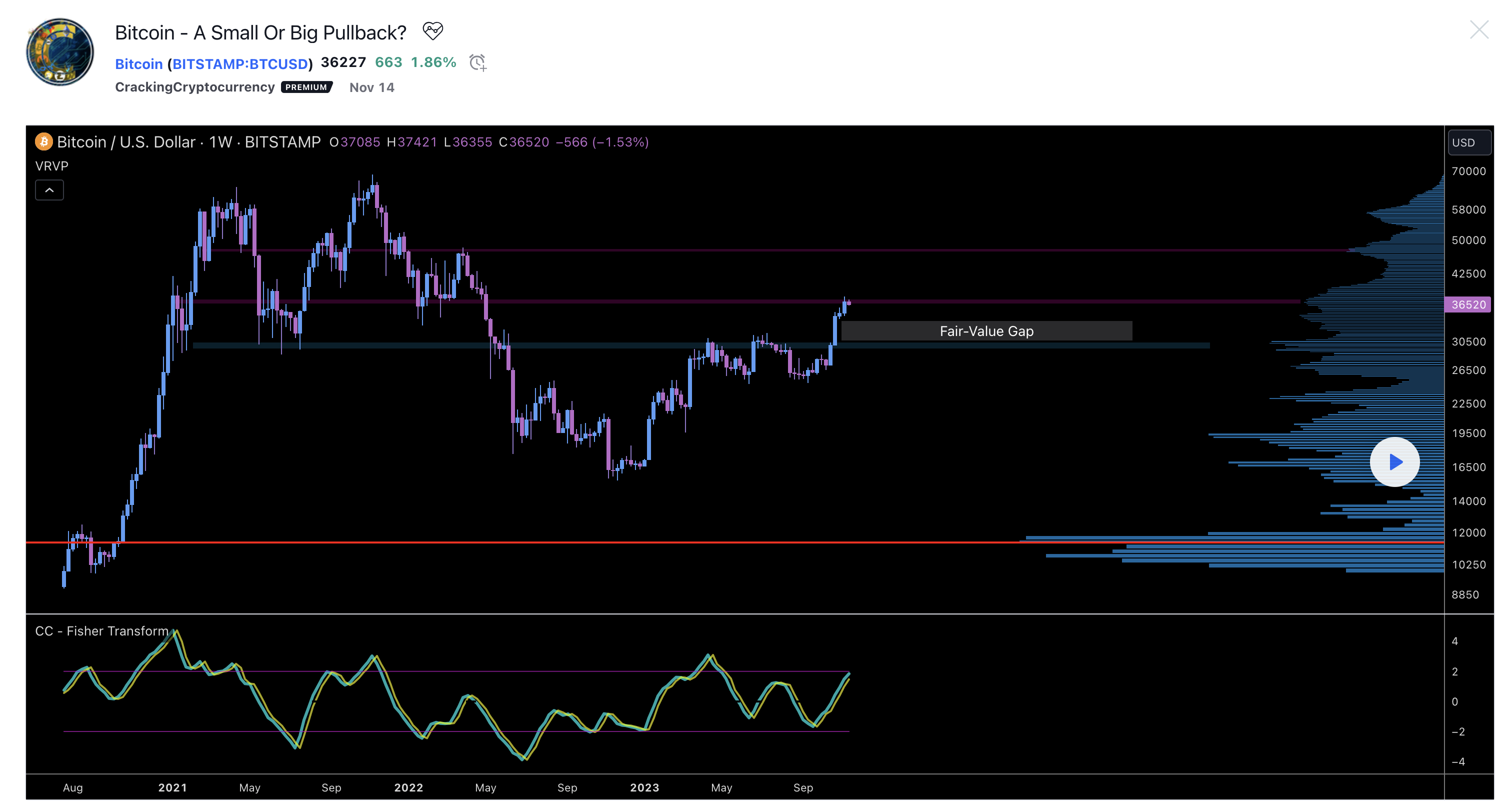This screenshot has height=806, width=1512.
Task: Visit the CrackingCryptocurrency author profile
Action: point(194,87)
